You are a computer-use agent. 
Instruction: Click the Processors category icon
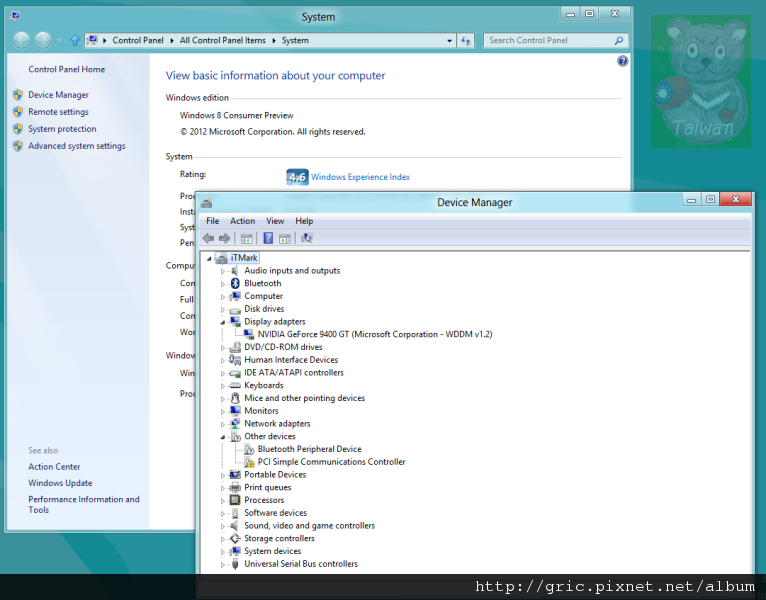coord(235,500)
